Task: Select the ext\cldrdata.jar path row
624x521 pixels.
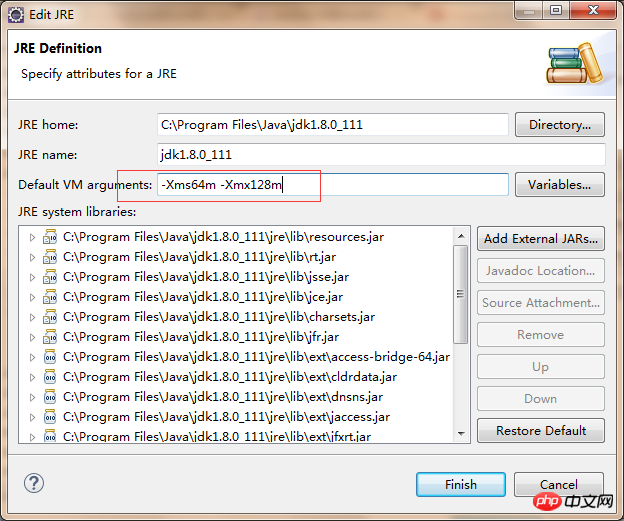Action: click(230, 377)
